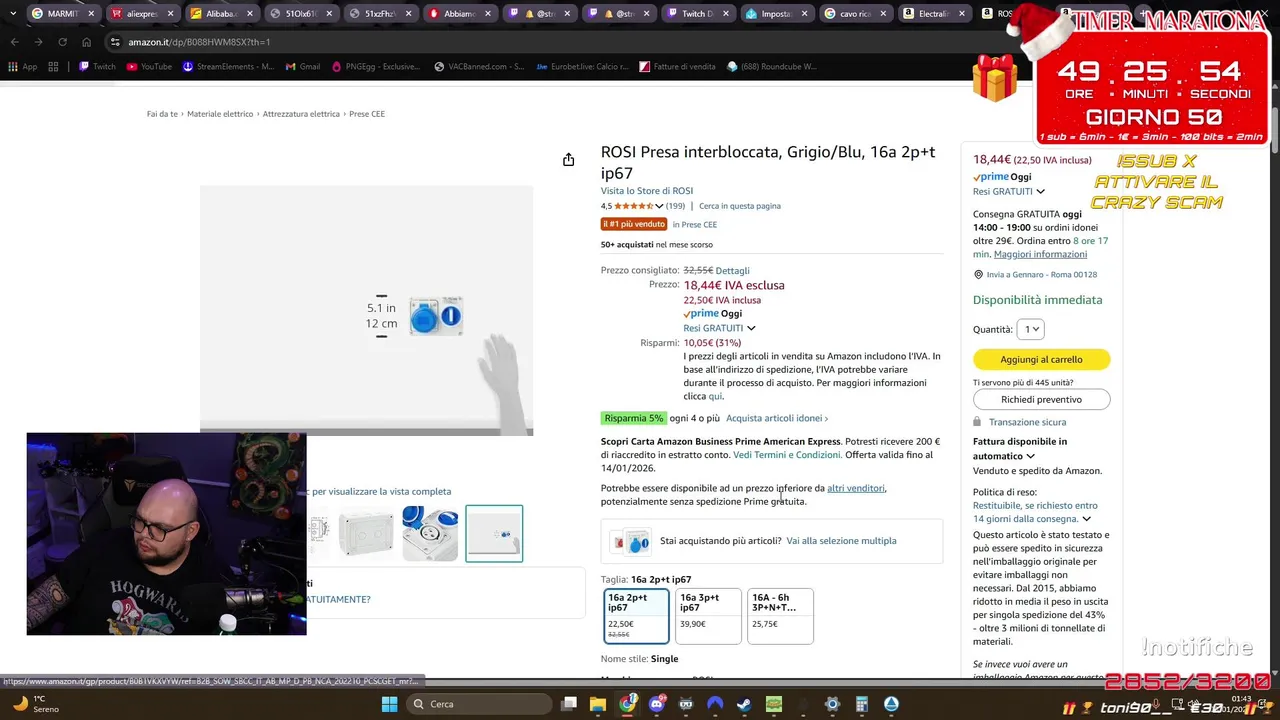1280x720 pixels.
Task: Open the Calculator from the taskbar
Action: 861,704
